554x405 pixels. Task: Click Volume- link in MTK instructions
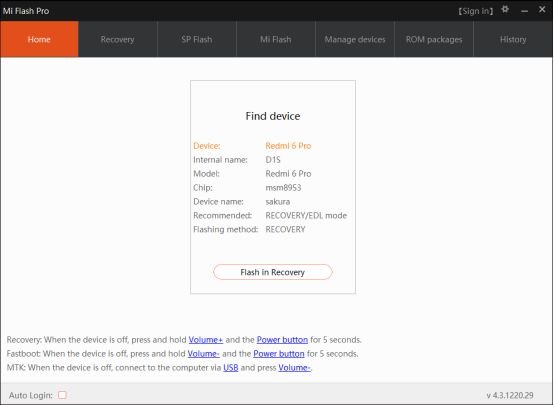coord(294,368)
